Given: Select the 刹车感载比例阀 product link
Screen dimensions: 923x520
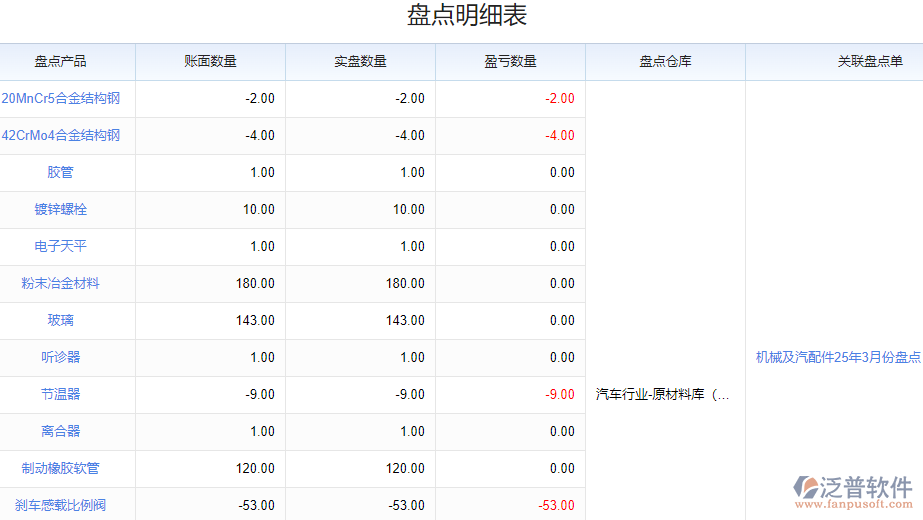Looking at the screenshot, I should [x=61, y=505].
